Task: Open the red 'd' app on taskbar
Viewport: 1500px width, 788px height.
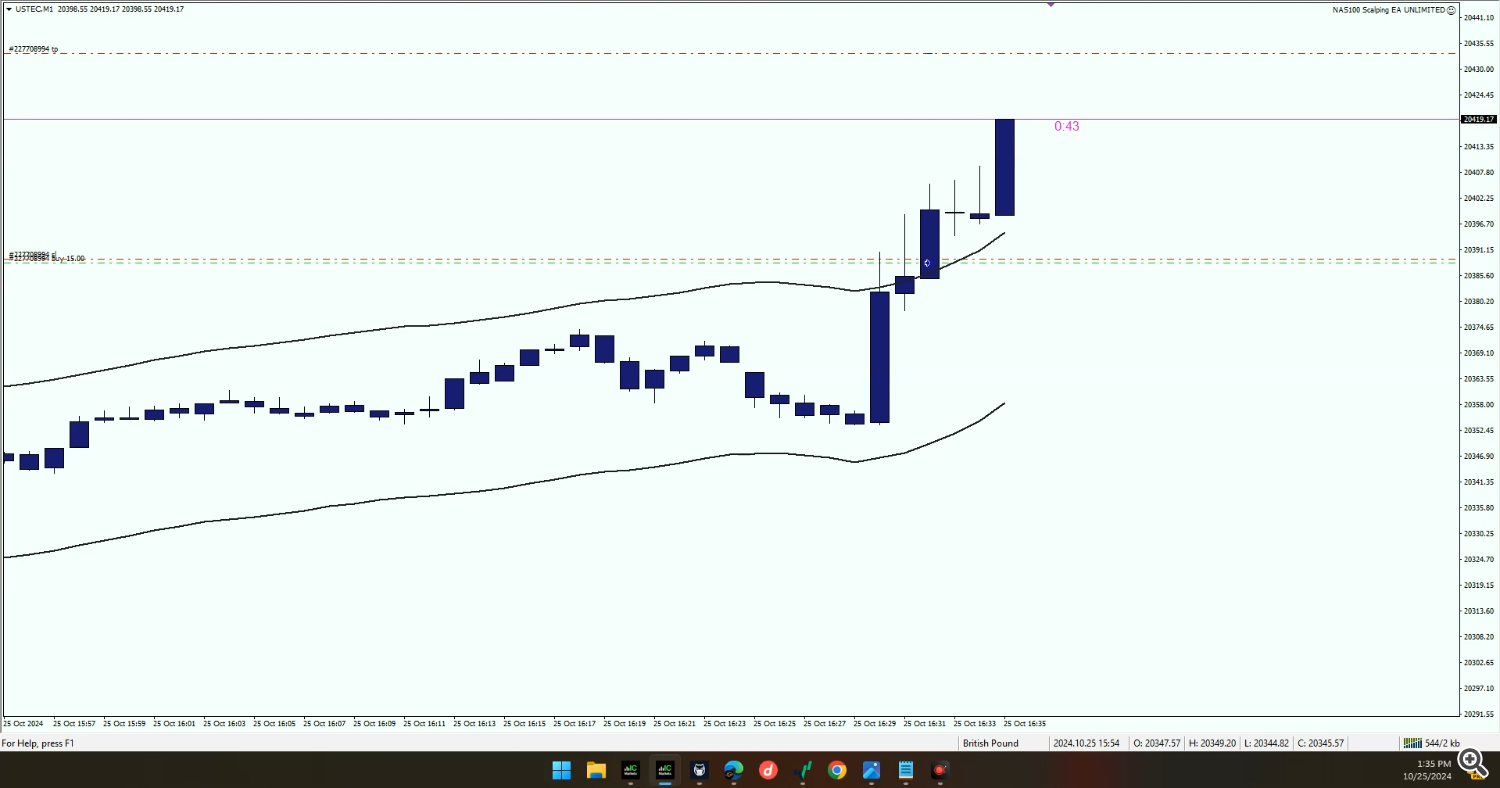Action: [768, 770]
